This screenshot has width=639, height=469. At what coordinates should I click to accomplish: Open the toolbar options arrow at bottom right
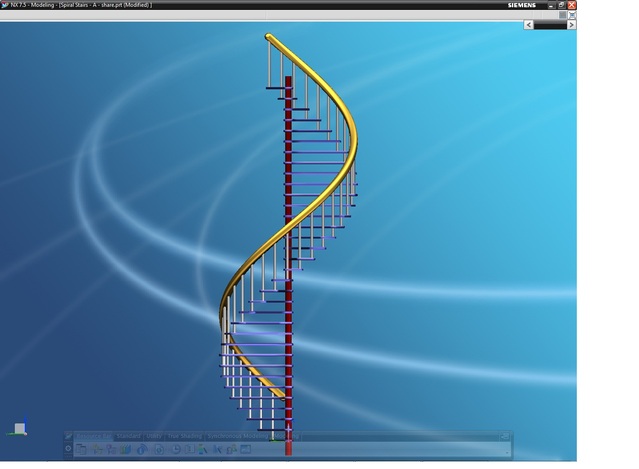tap(507, 452)
